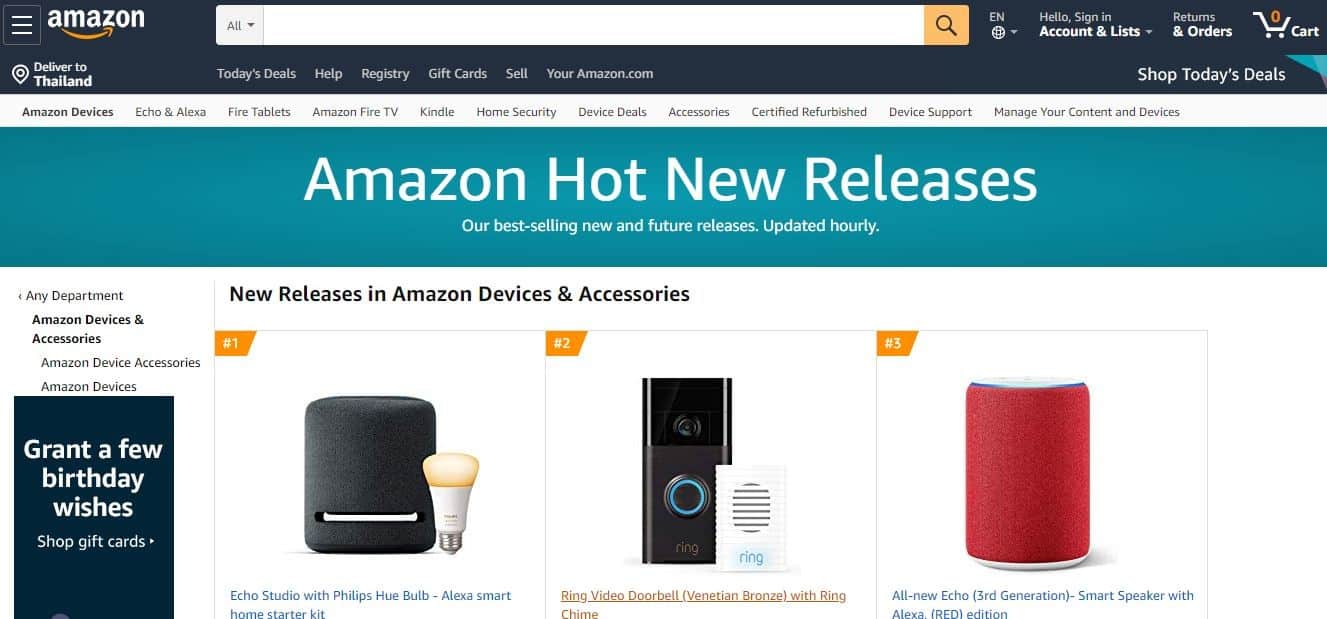The width and height of the screenshot is (1327, 619).
Task: Open the hamburger menu icon
Action: point(22,25)
